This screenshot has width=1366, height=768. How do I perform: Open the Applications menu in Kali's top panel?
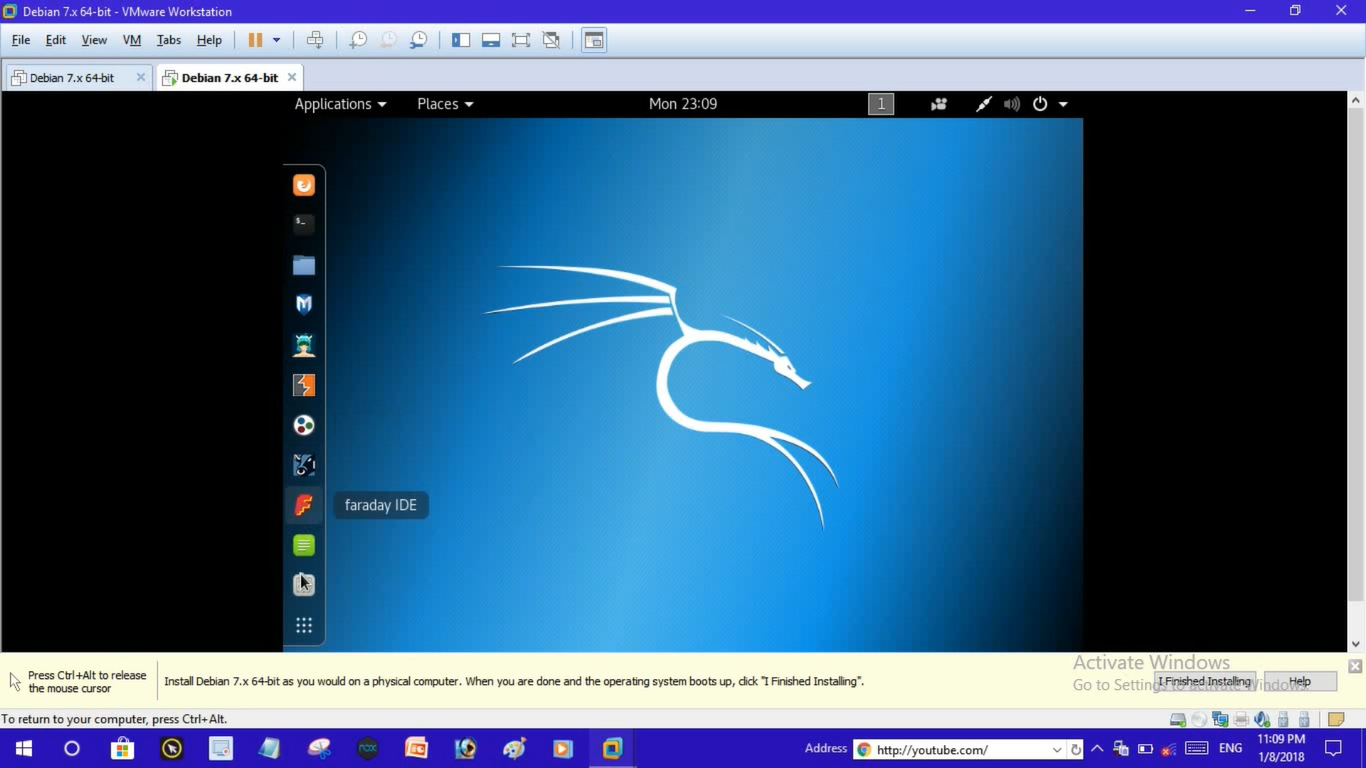340,103
